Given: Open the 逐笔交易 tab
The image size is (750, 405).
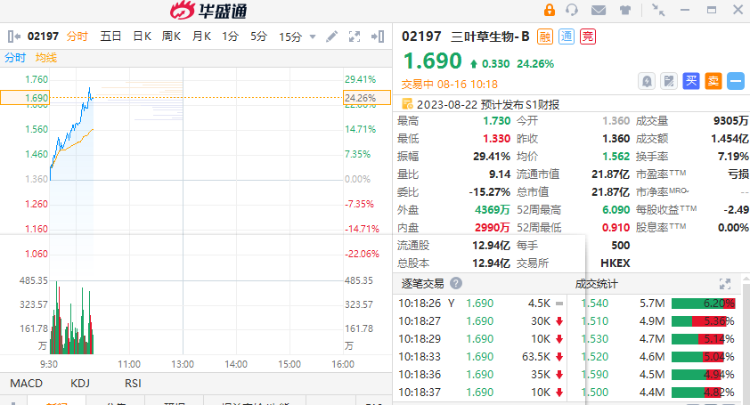Looking at the screenshot, I should click(422, 284).
